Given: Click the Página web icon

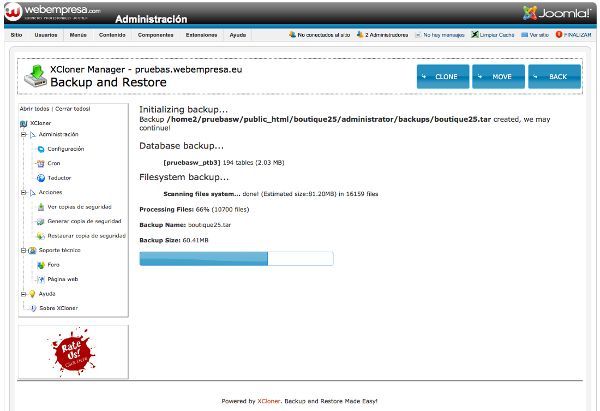Looking at the screenshot, I should pyautogui.click(x=41, y=279).
